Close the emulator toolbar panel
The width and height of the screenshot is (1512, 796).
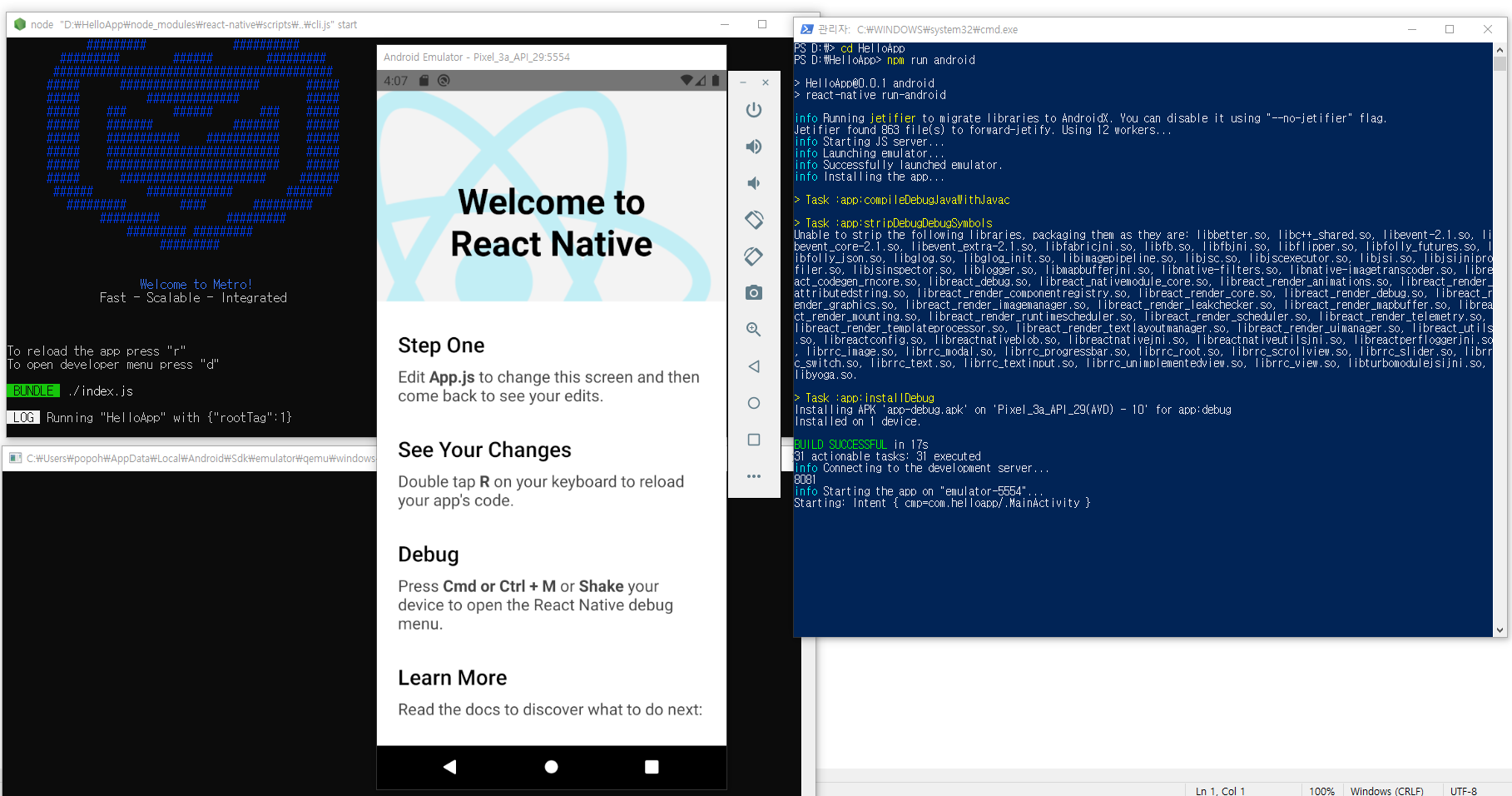pyautogui.click(x=766, y=82)
